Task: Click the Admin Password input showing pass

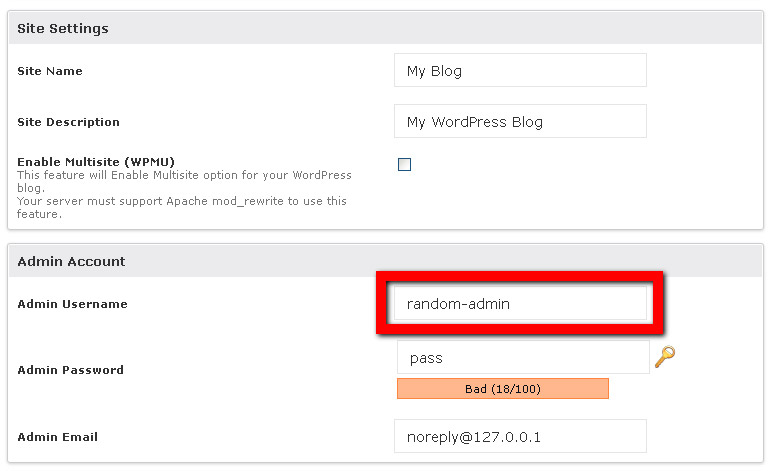Action: (x=523, y=357)
